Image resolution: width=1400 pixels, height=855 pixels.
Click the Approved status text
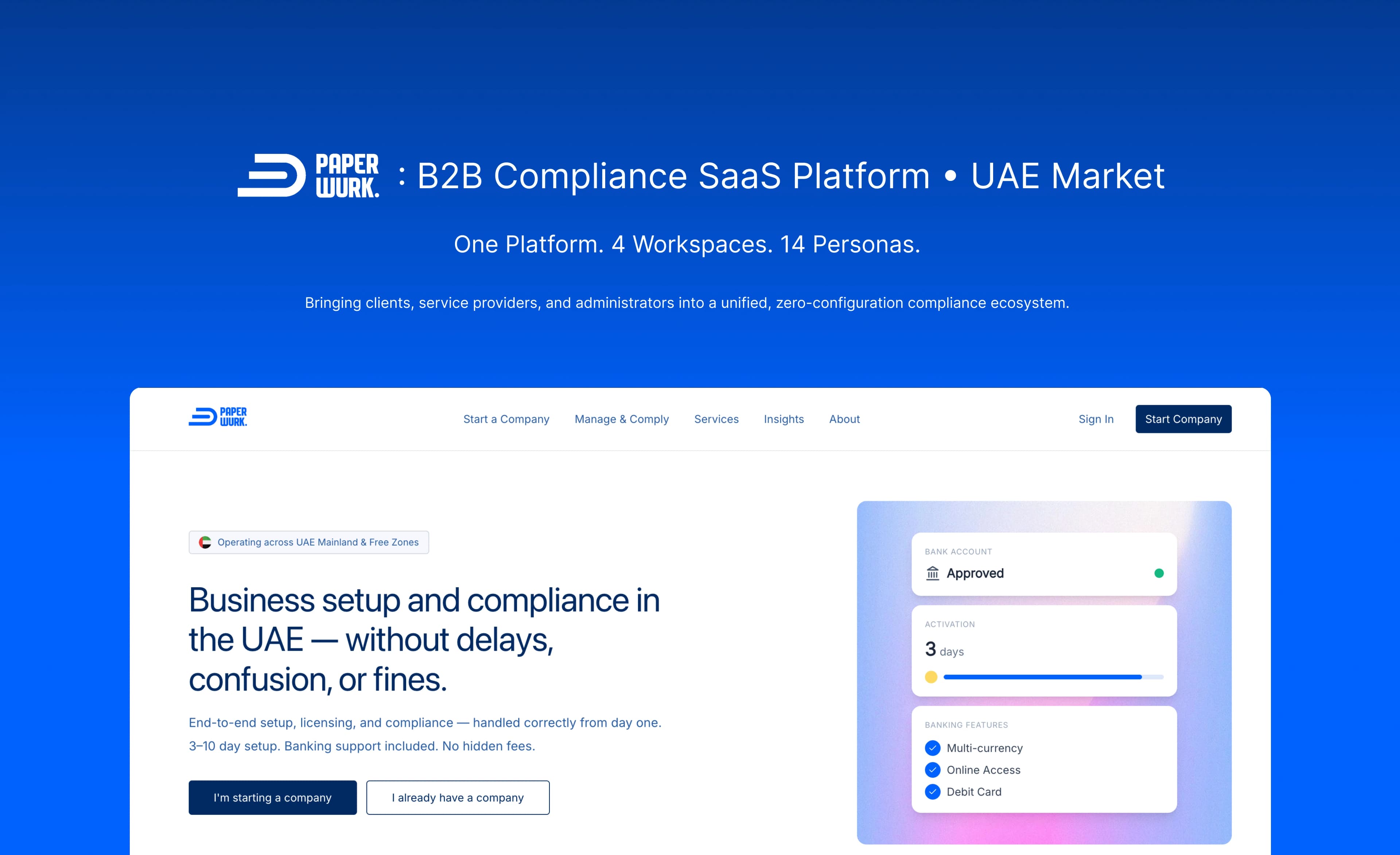[x=975, y=573]
